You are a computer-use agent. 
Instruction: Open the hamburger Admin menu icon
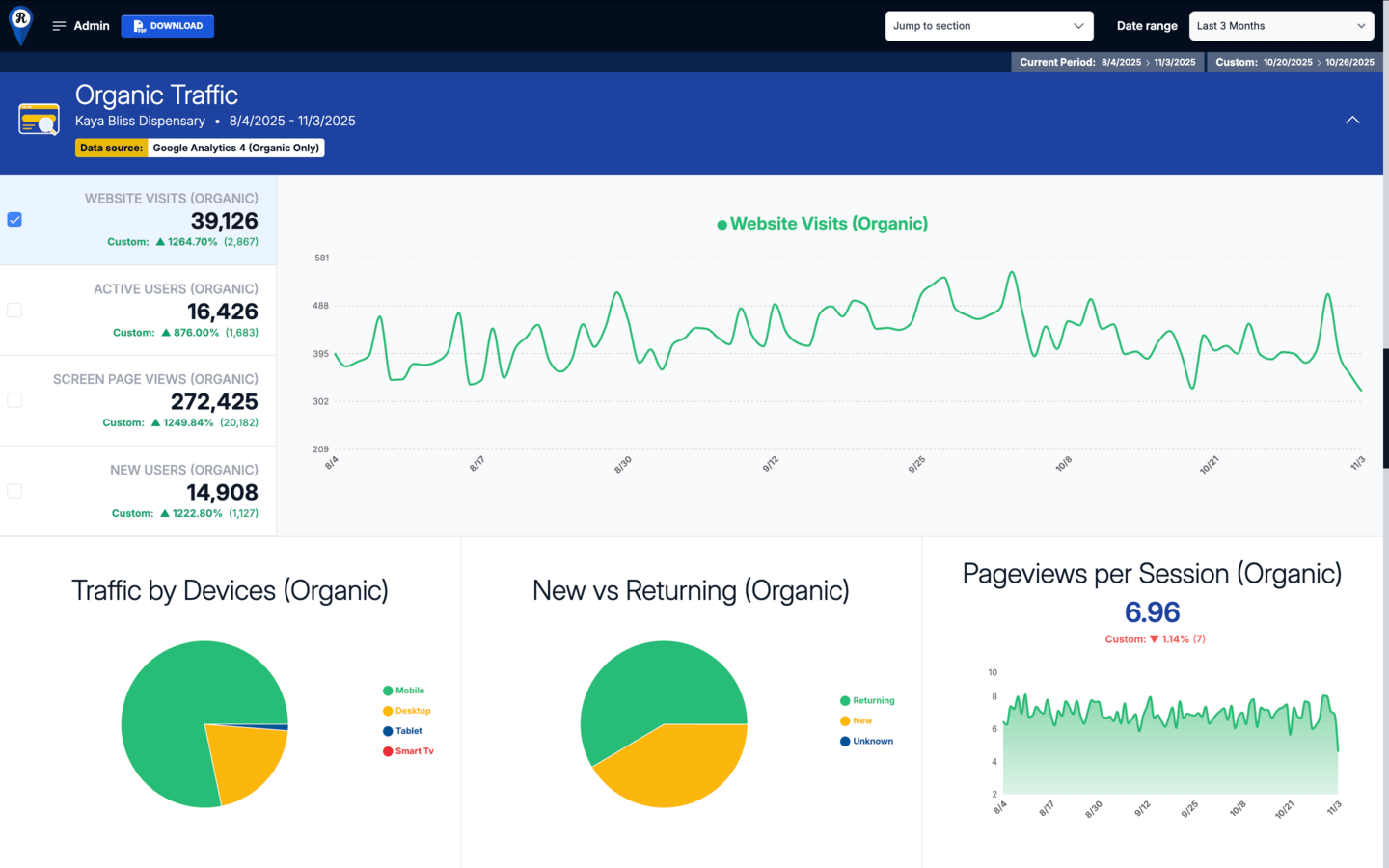(x=59, y=26)
